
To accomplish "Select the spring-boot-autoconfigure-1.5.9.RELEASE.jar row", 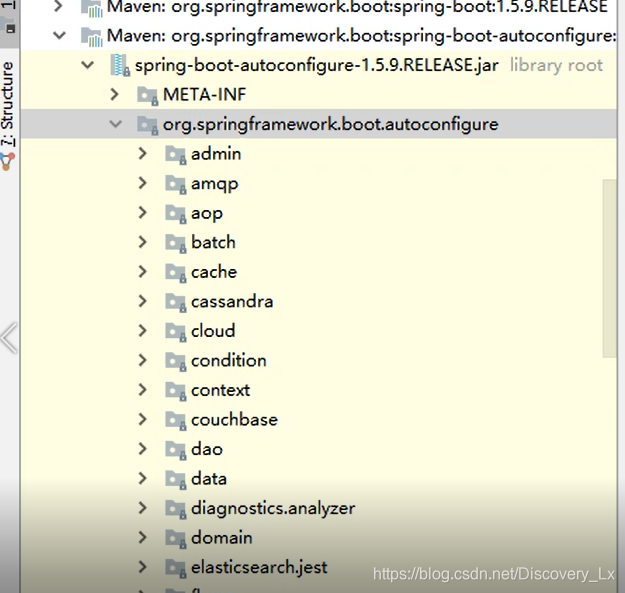I will 318,65.
